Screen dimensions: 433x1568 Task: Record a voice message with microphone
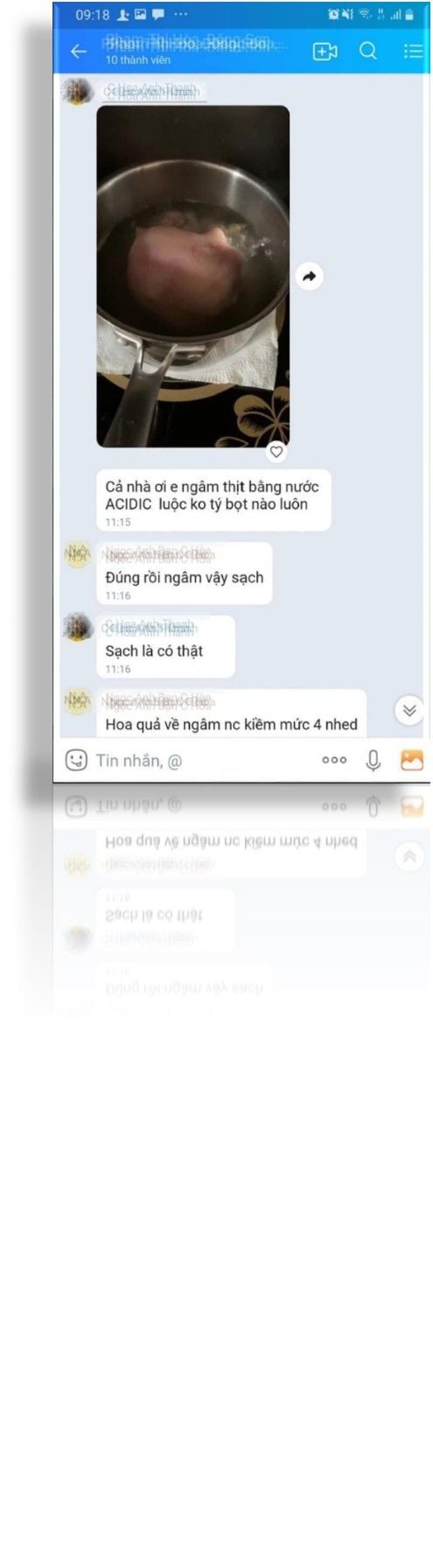373,760
